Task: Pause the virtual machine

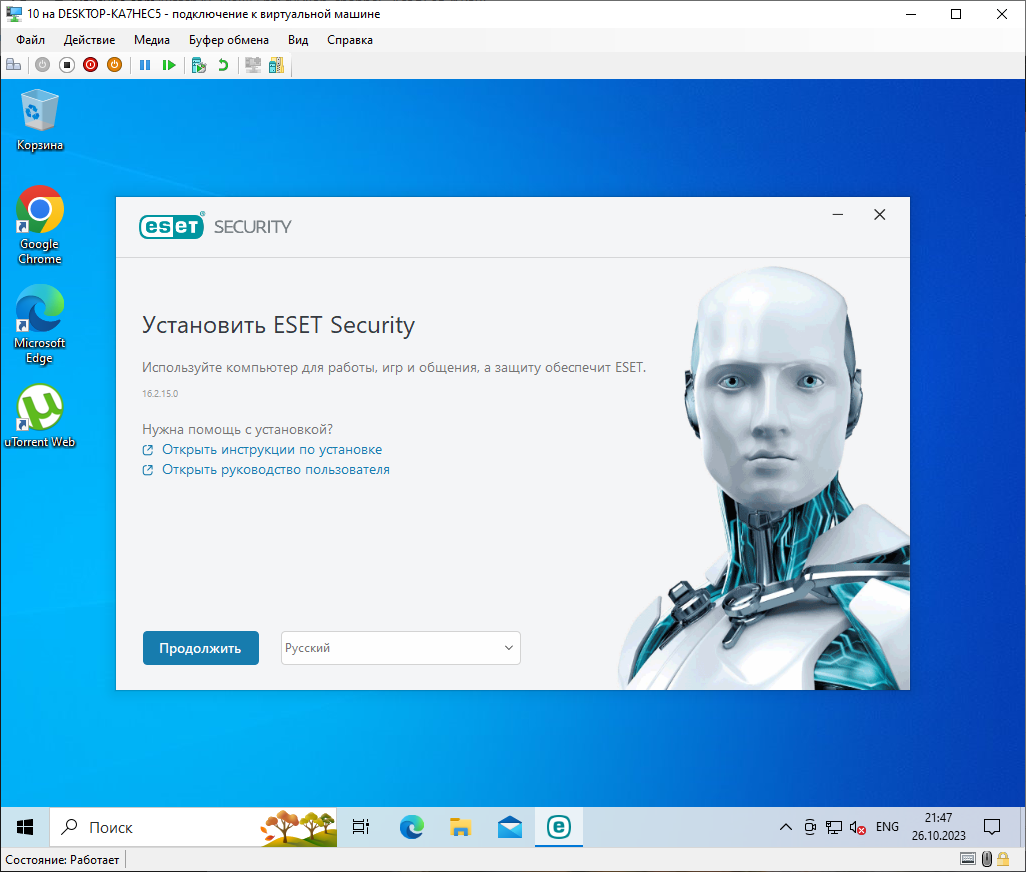Action: pos(145,65)
